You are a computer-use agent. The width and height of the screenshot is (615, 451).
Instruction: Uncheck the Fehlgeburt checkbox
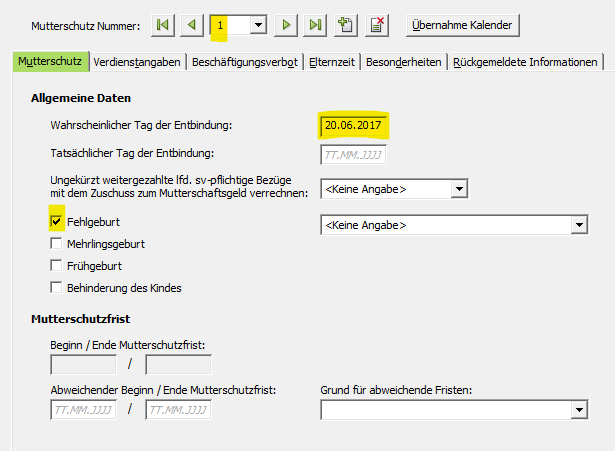[56, 222]
